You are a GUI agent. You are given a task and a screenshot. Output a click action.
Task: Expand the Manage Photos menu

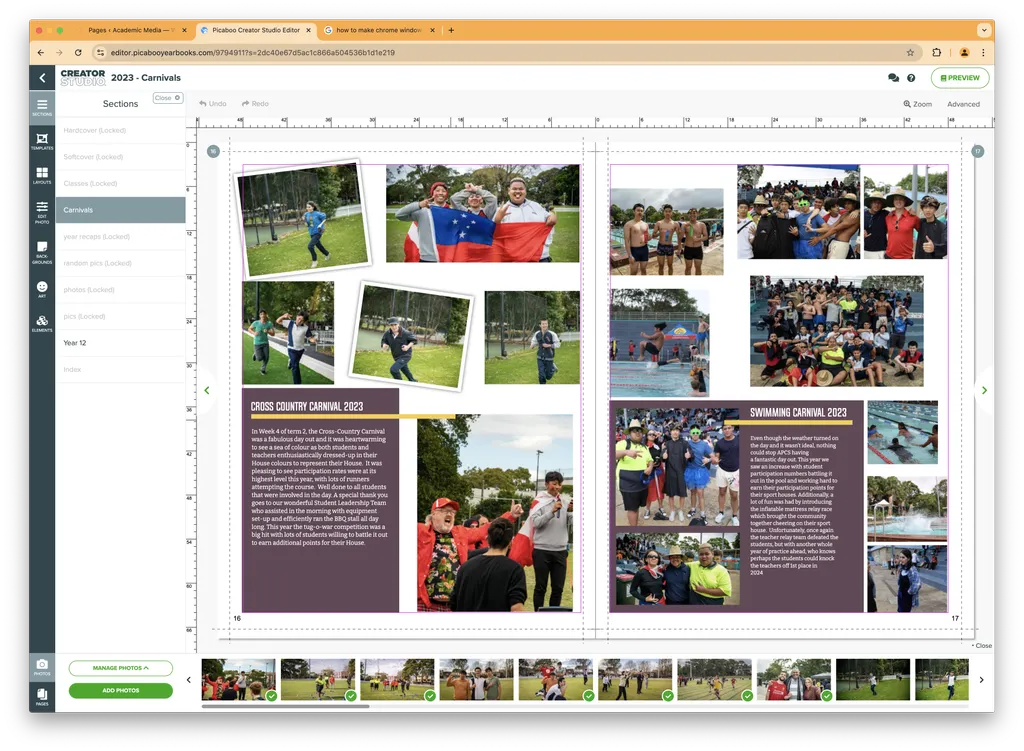point(121,668)
